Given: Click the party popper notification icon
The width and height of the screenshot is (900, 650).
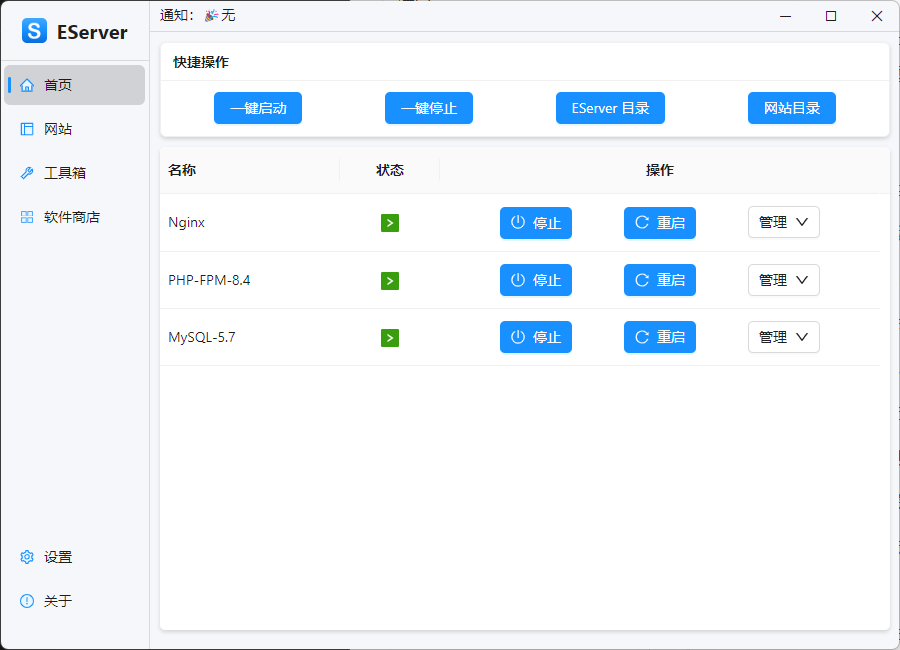Looking at the screenshot, I should [211, 16].
